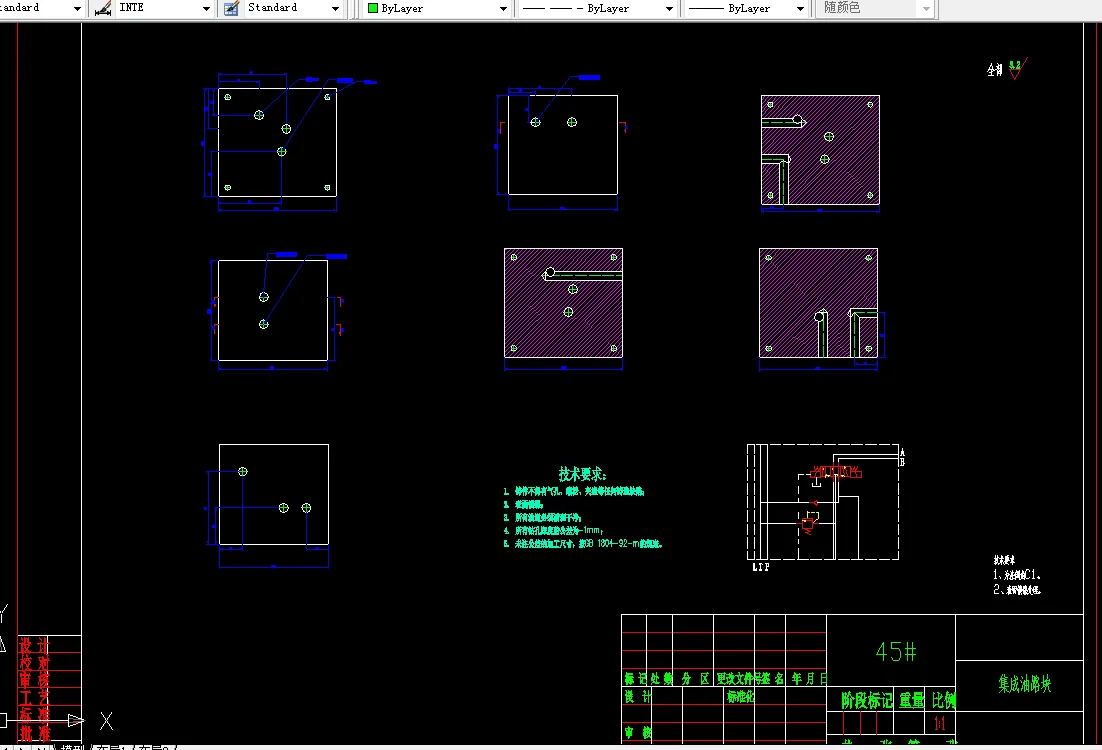Select the 1:1 scale value
Screen dimensions: 1102x750
point(940,723)
